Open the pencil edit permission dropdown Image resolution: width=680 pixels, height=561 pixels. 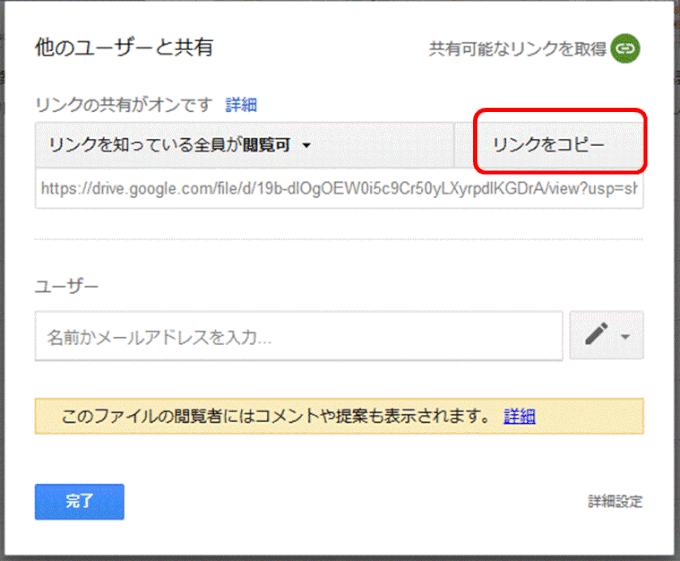tap(606, 335)
